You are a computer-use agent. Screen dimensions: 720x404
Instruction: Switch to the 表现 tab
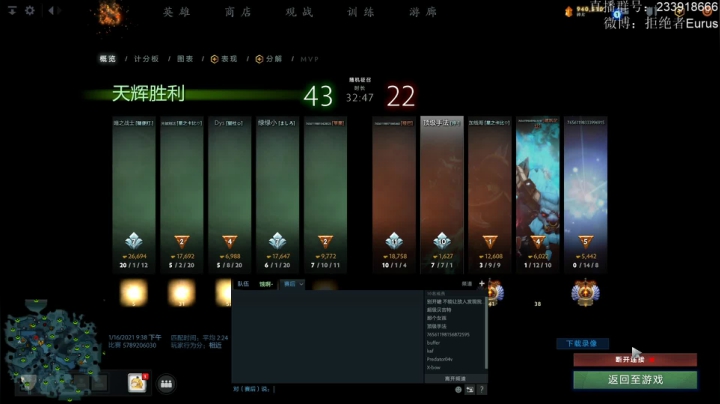229,59
